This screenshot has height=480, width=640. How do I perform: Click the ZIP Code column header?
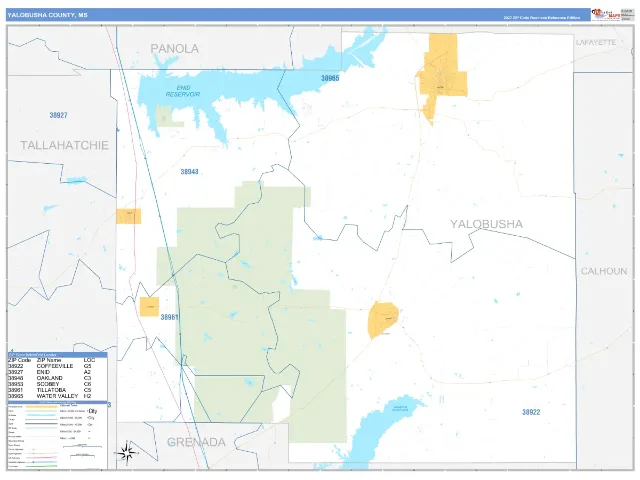[19, 360]
